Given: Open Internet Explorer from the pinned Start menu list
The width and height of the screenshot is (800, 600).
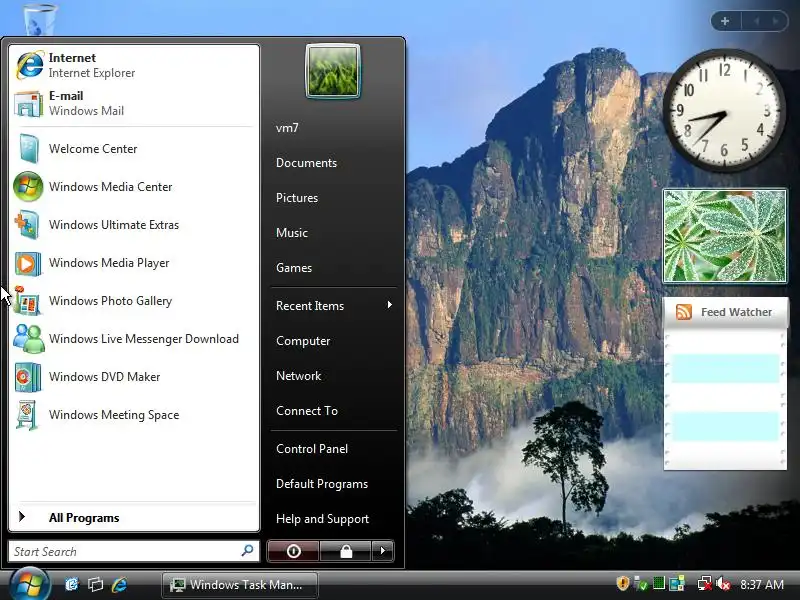Looking at the screenshot, I should point(134,65).
